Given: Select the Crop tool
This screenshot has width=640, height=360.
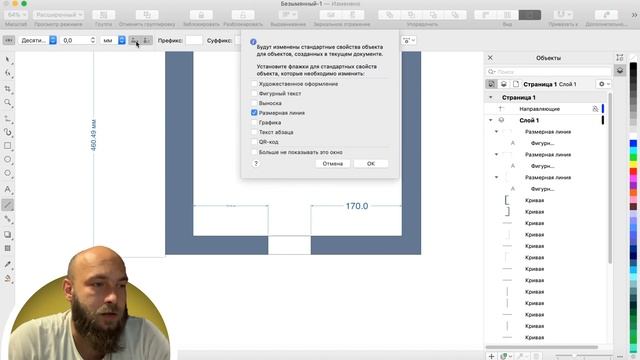Looking at the screenshot, I should pos(8,88).
